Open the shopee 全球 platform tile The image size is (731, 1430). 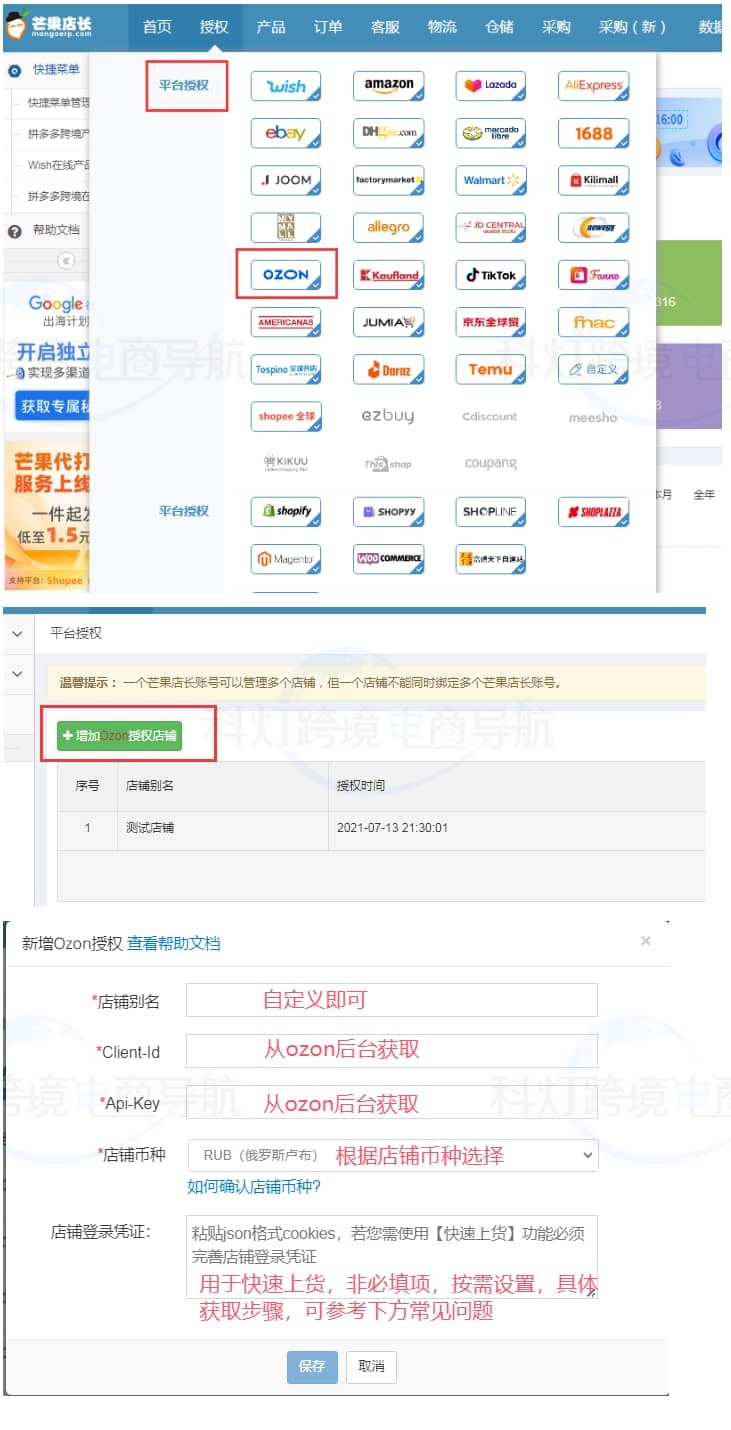pyautogui.click(x=286, y=416)
